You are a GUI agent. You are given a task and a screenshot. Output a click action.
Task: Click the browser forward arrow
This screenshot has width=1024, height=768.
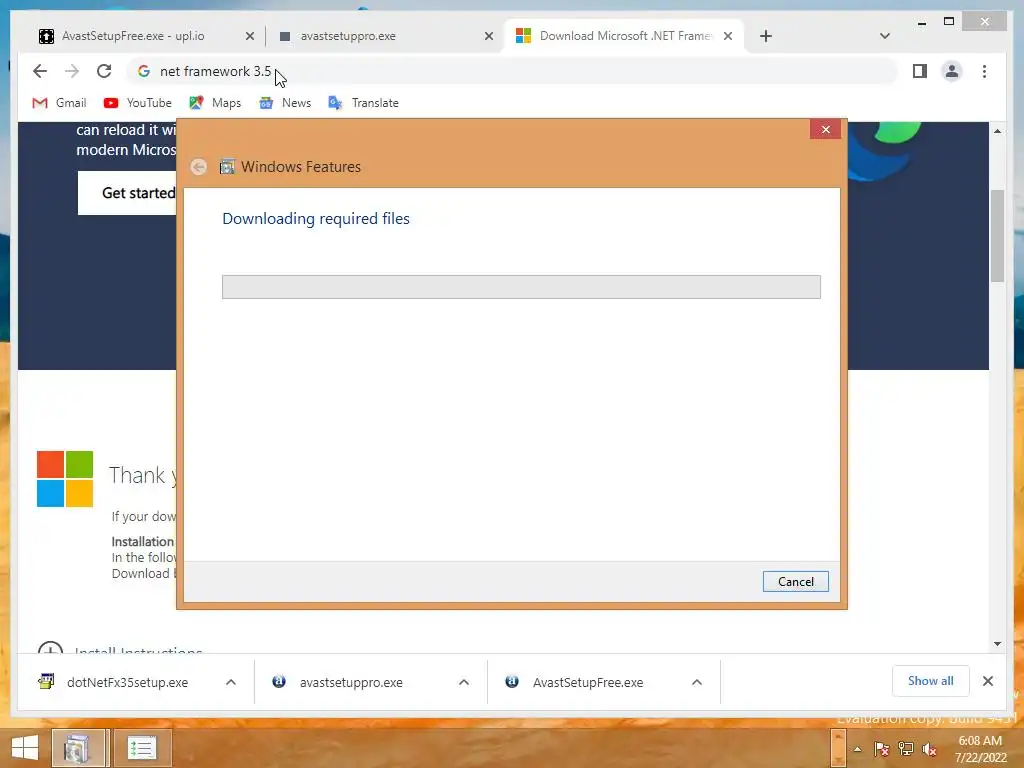click(72, 71)
